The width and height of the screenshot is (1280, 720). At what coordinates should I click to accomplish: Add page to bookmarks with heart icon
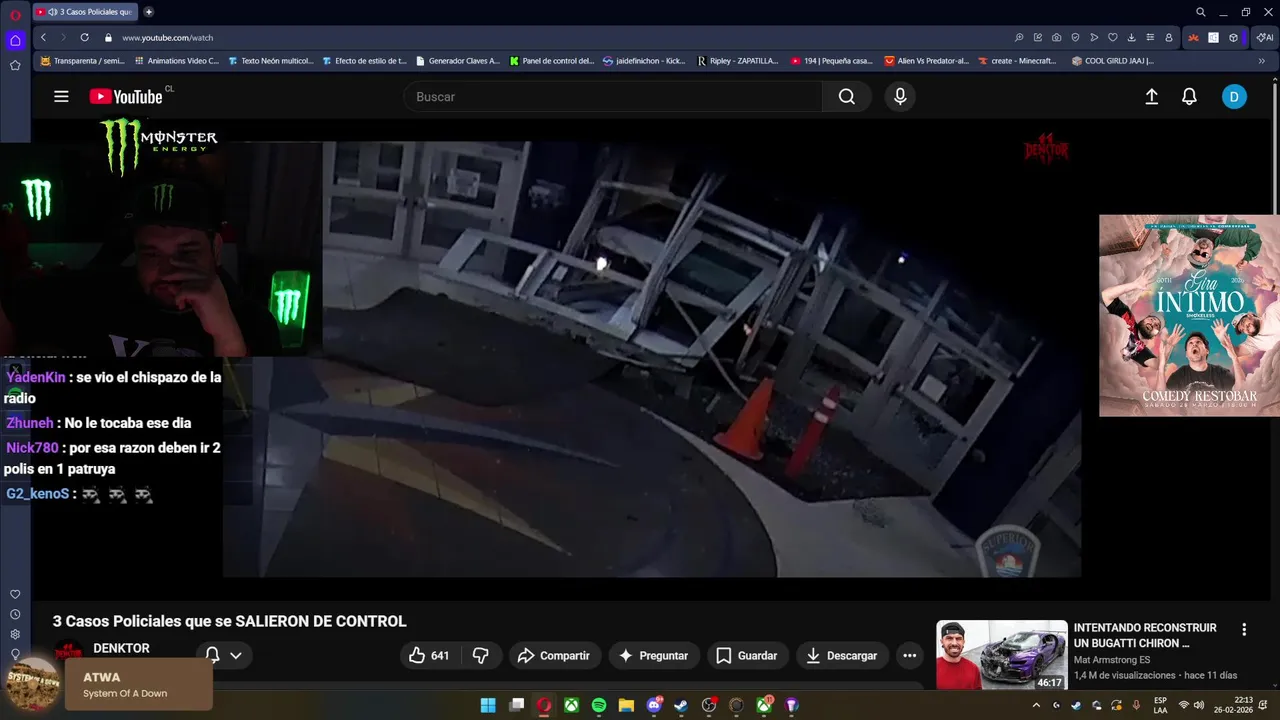[x=1112, y=37]
